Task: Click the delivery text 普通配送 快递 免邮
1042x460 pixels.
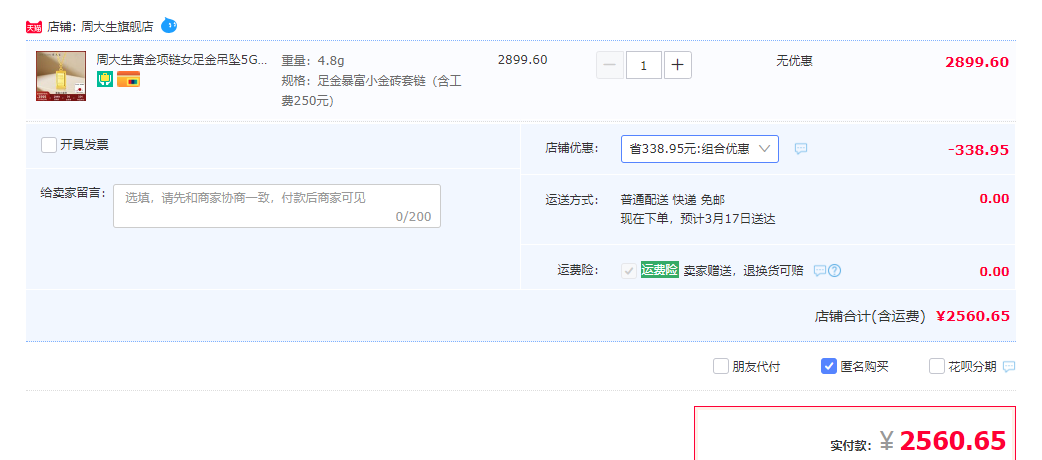Action: (673, 199)
